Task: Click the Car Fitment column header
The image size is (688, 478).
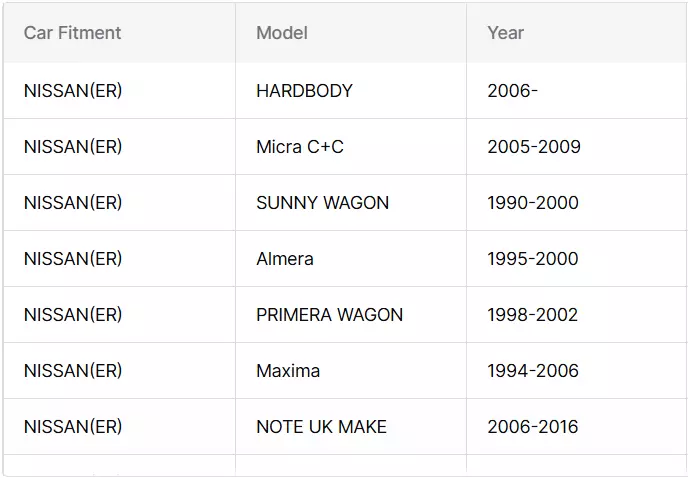Action: pyautogui.click(x=119, y=33)
